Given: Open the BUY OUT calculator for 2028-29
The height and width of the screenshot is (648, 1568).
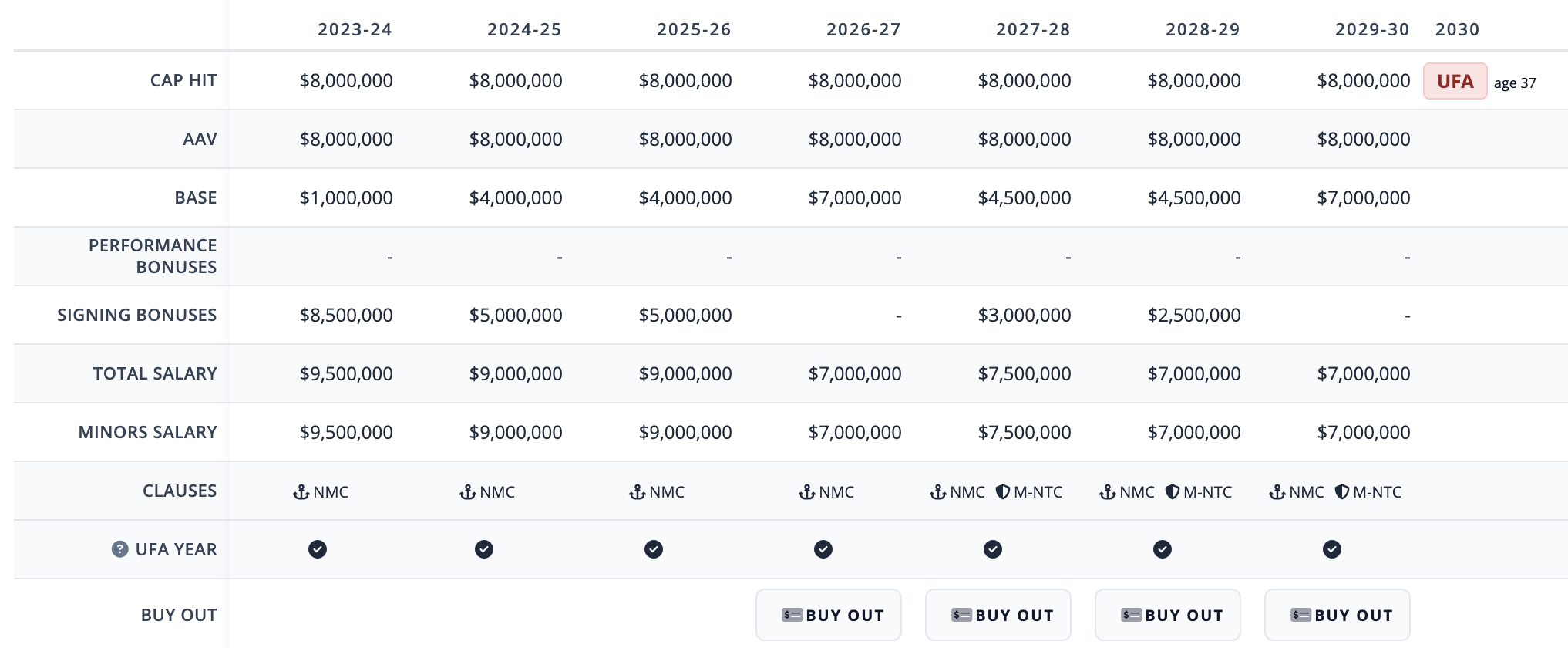Looking at the screenshot, I should (x=1168, y=615).
